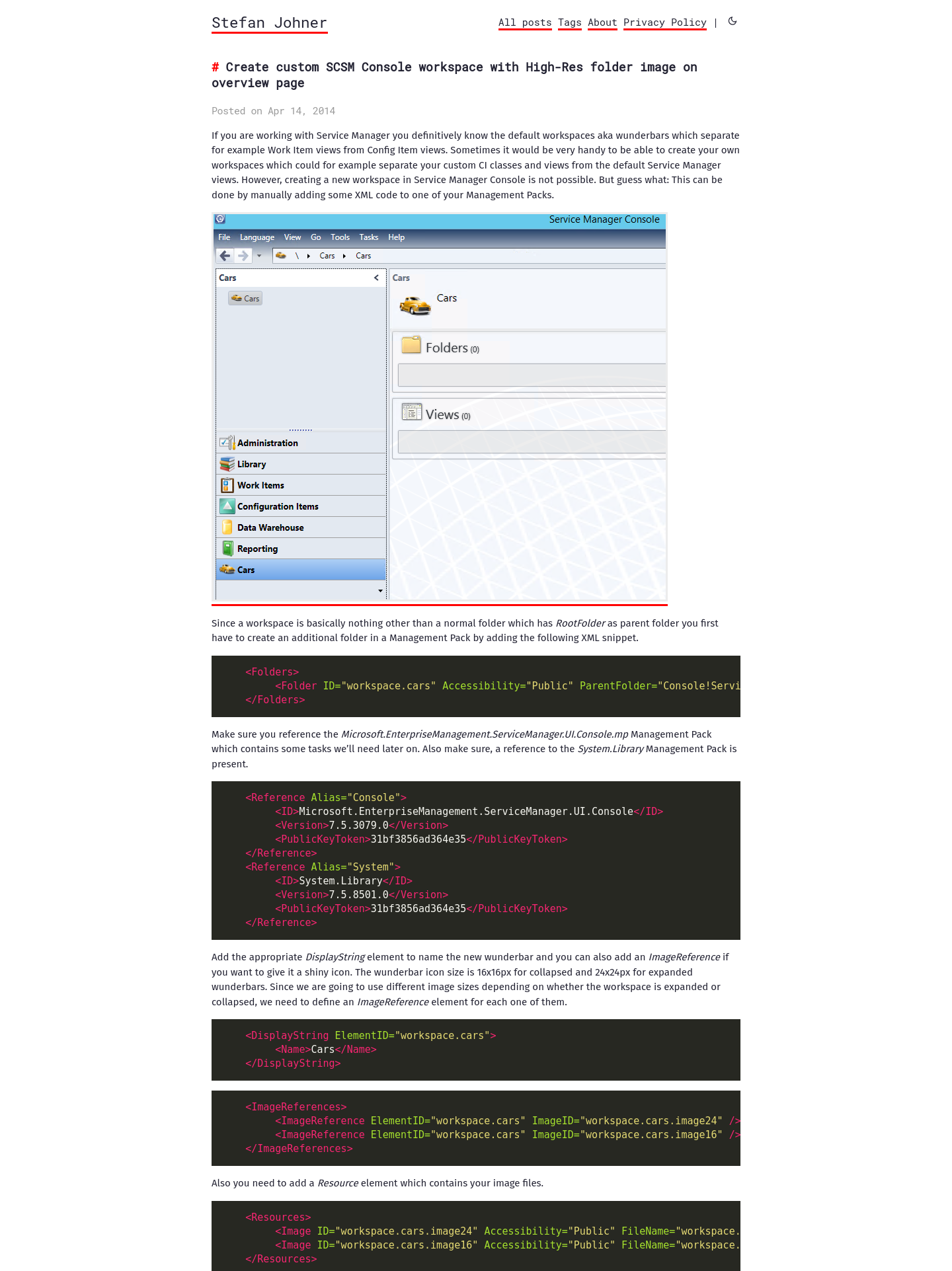This screenshot has width=952, height=1271.
Task: Click the back arrow navigation icon
Action: coord(225,256)
